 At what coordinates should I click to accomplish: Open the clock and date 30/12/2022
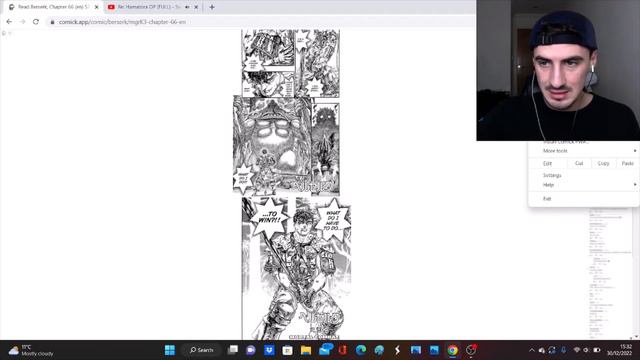pos(619,350)
